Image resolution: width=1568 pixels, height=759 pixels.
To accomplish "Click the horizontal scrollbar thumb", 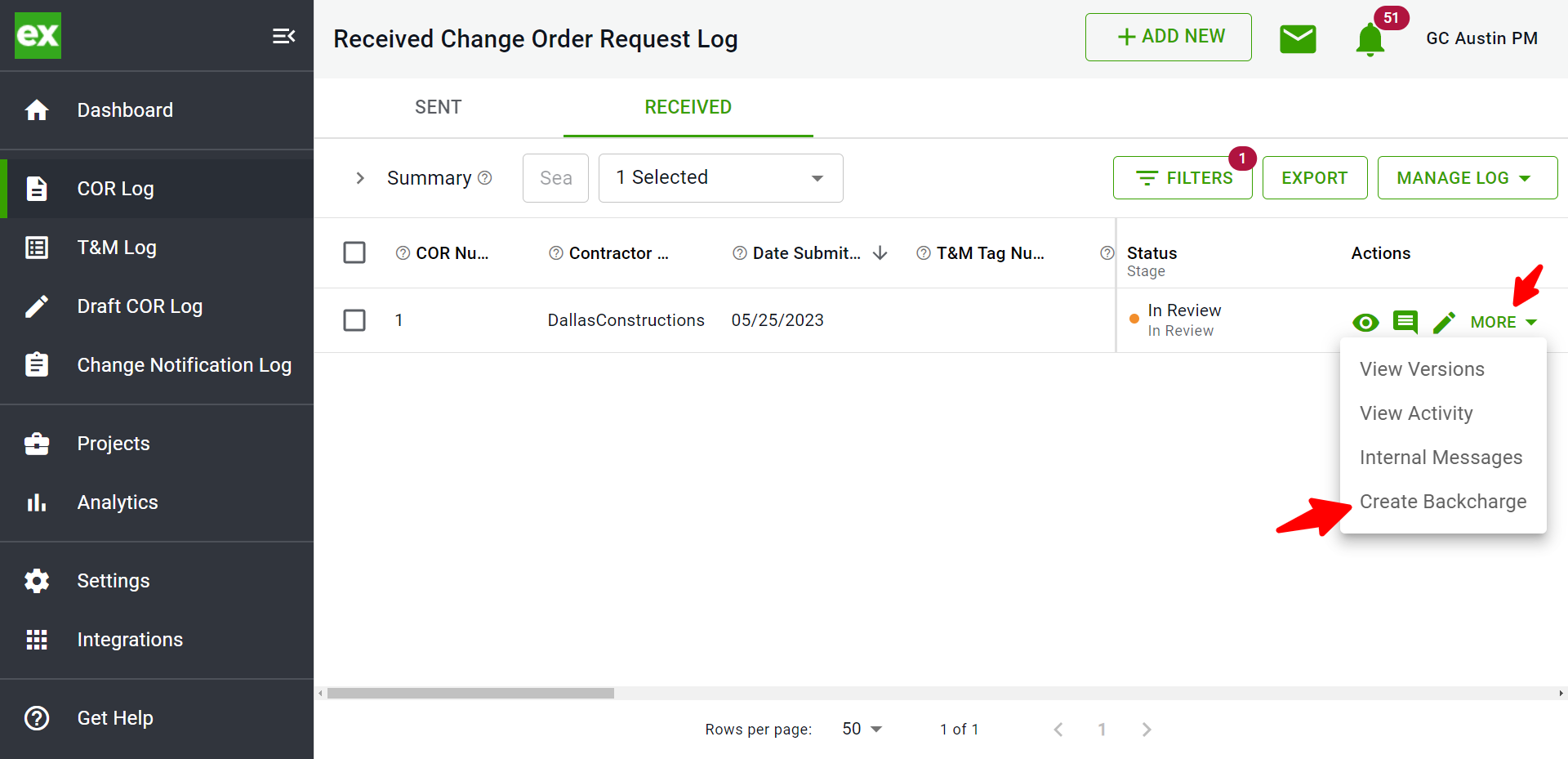I will pos(470,693).
